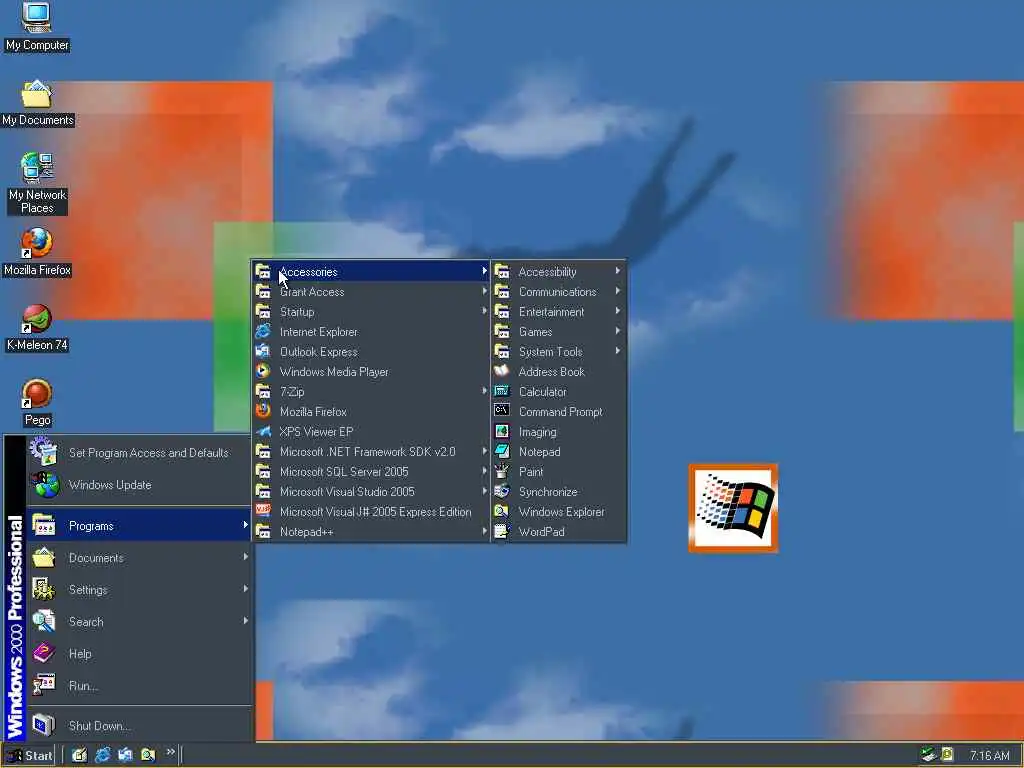This screenshot has width=1024, height=768.
Task: Click the clock showing 7:16 AM
Action: [989, 756]
